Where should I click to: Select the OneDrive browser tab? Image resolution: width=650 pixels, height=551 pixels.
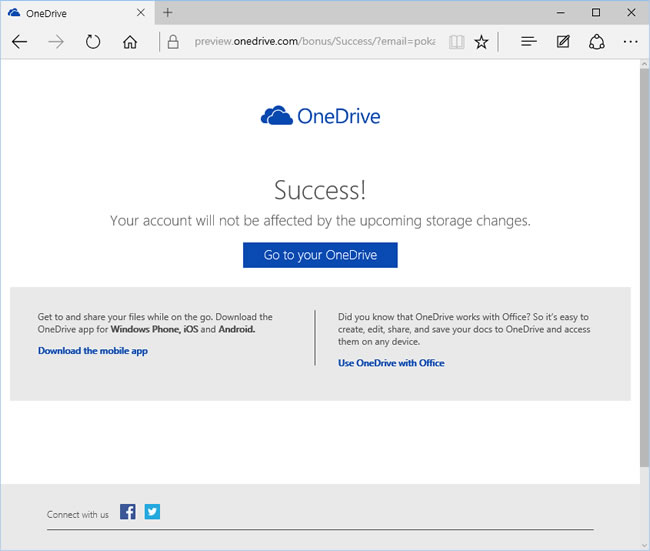[78, 13]
